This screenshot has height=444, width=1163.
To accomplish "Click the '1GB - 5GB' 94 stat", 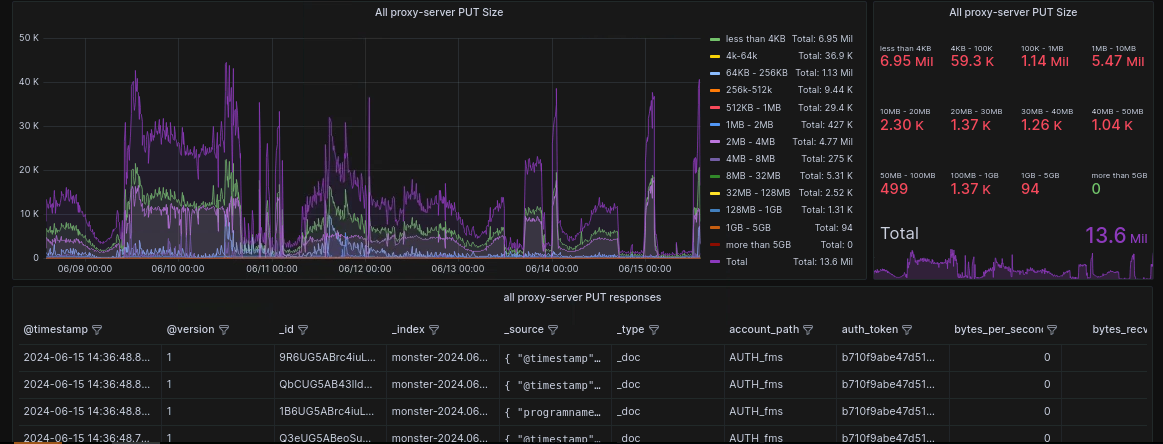I will 1030,189.
